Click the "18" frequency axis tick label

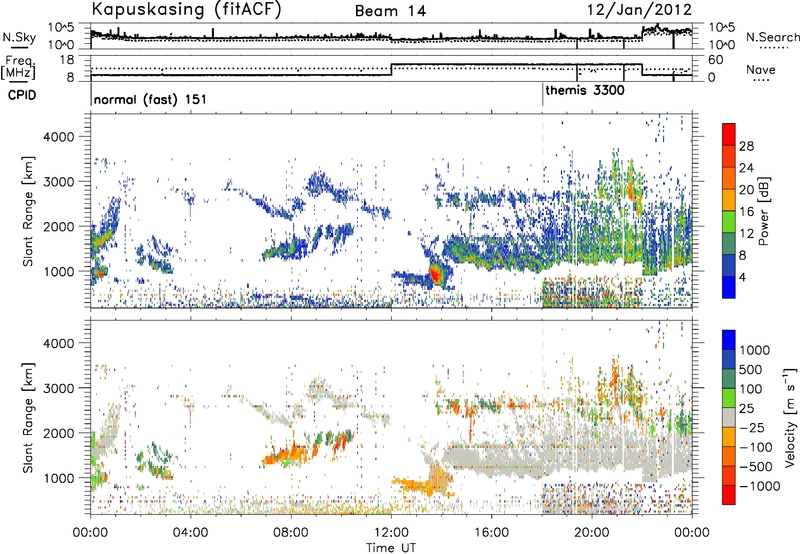(x=67, y=60)
